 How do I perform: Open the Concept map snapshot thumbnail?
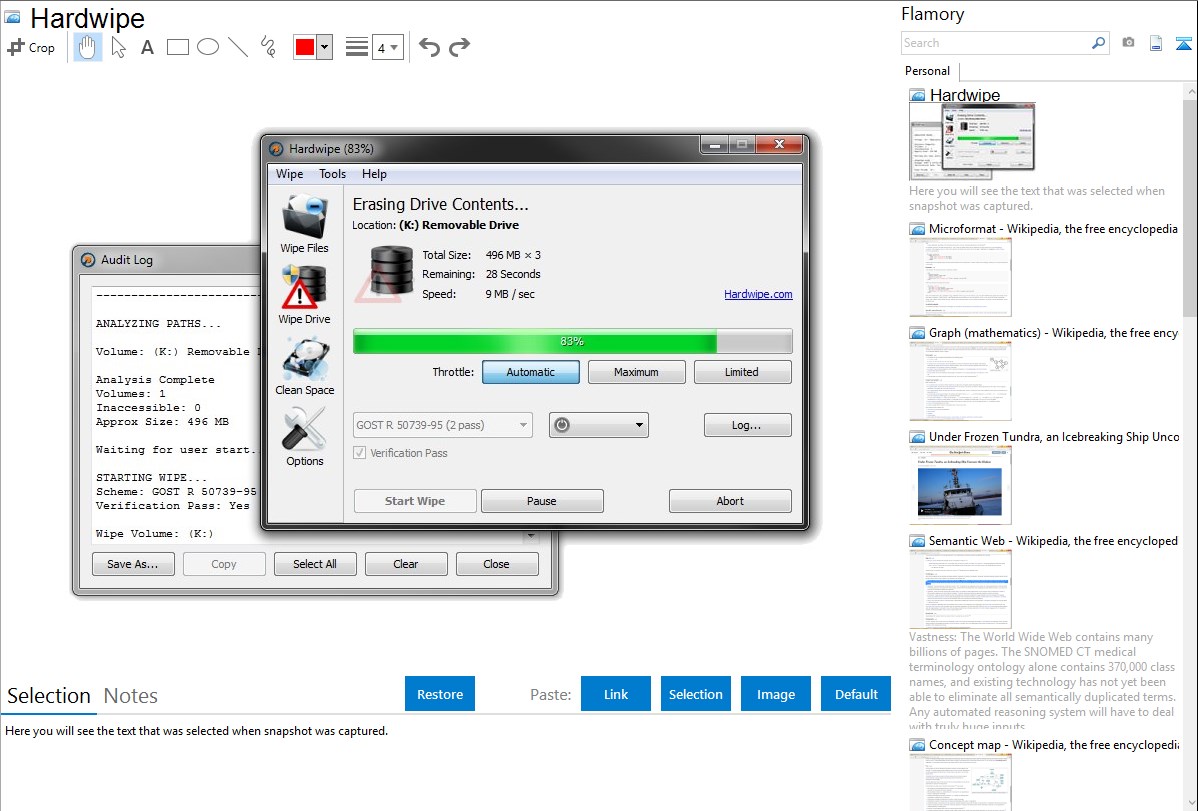[x=960, y=783]
